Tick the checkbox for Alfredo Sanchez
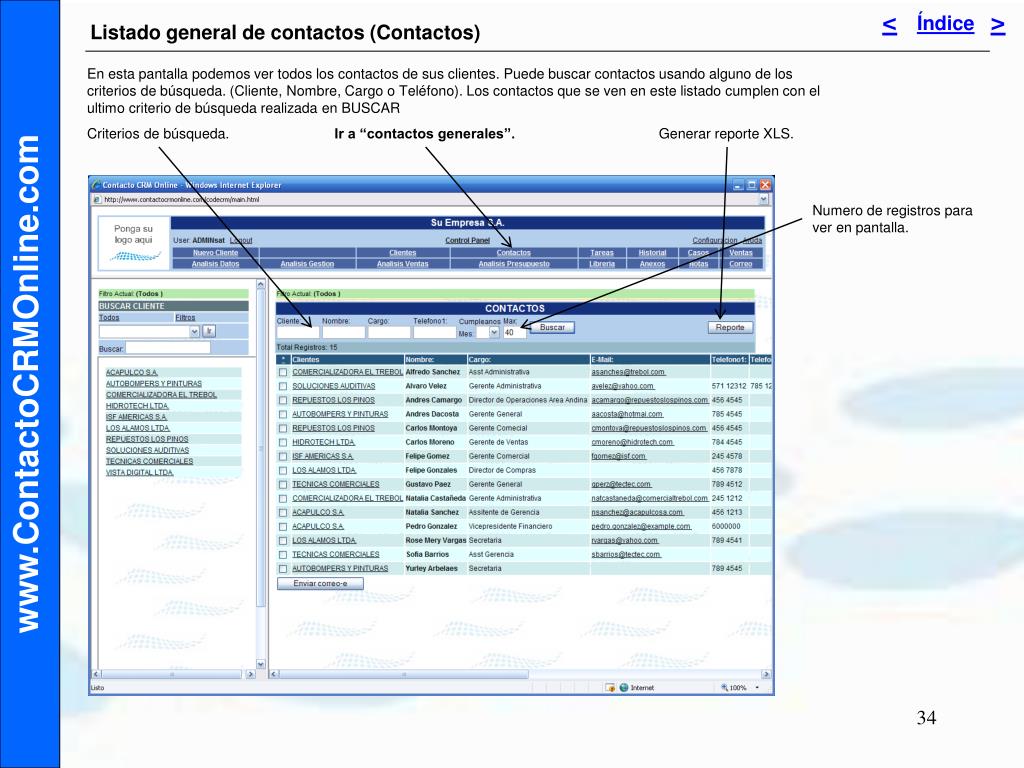The image size is (1024, 768). (283, 372)
